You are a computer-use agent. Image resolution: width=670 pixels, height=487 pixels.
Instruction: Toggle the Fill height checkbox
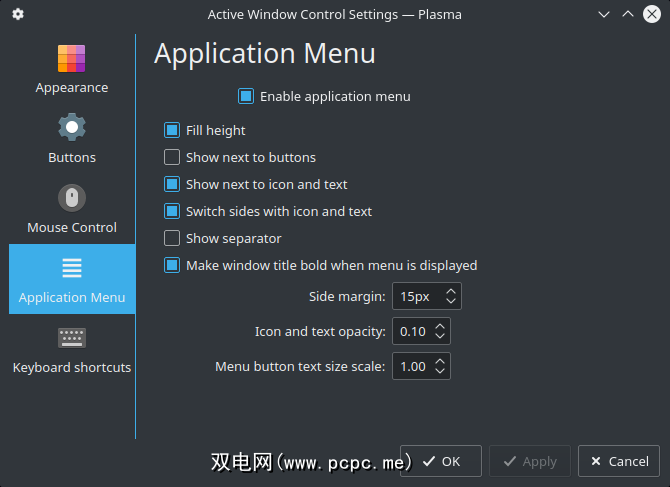click(x=172, y=130)
